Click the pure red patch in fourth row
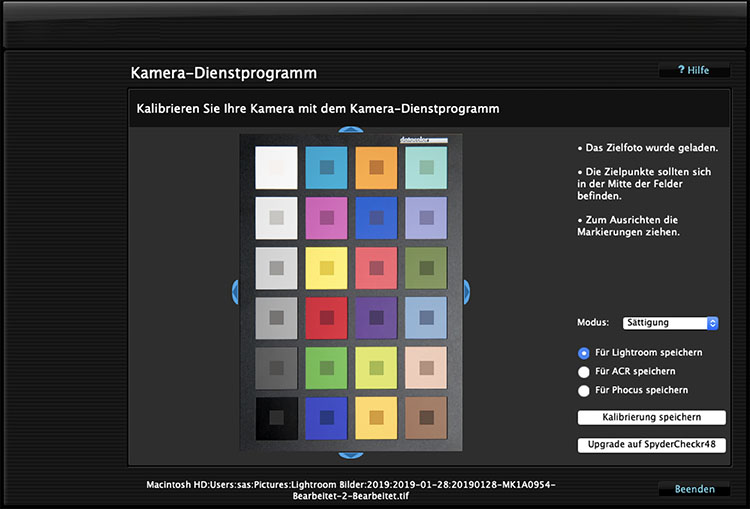Image resolution: width=750 pixels, height=509 pixels. 326,318
